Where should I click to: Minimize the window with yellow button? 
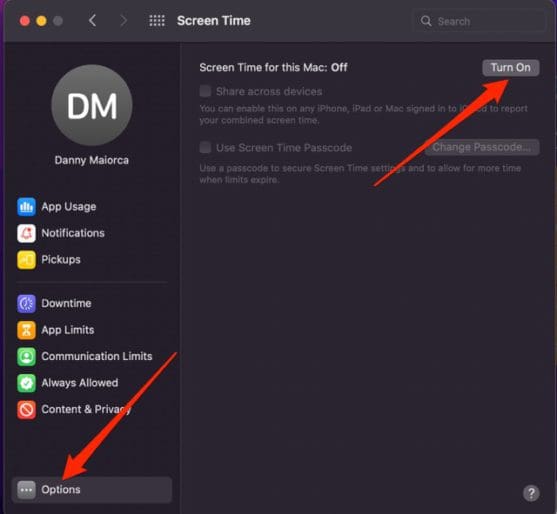click(x=41, y=21)
